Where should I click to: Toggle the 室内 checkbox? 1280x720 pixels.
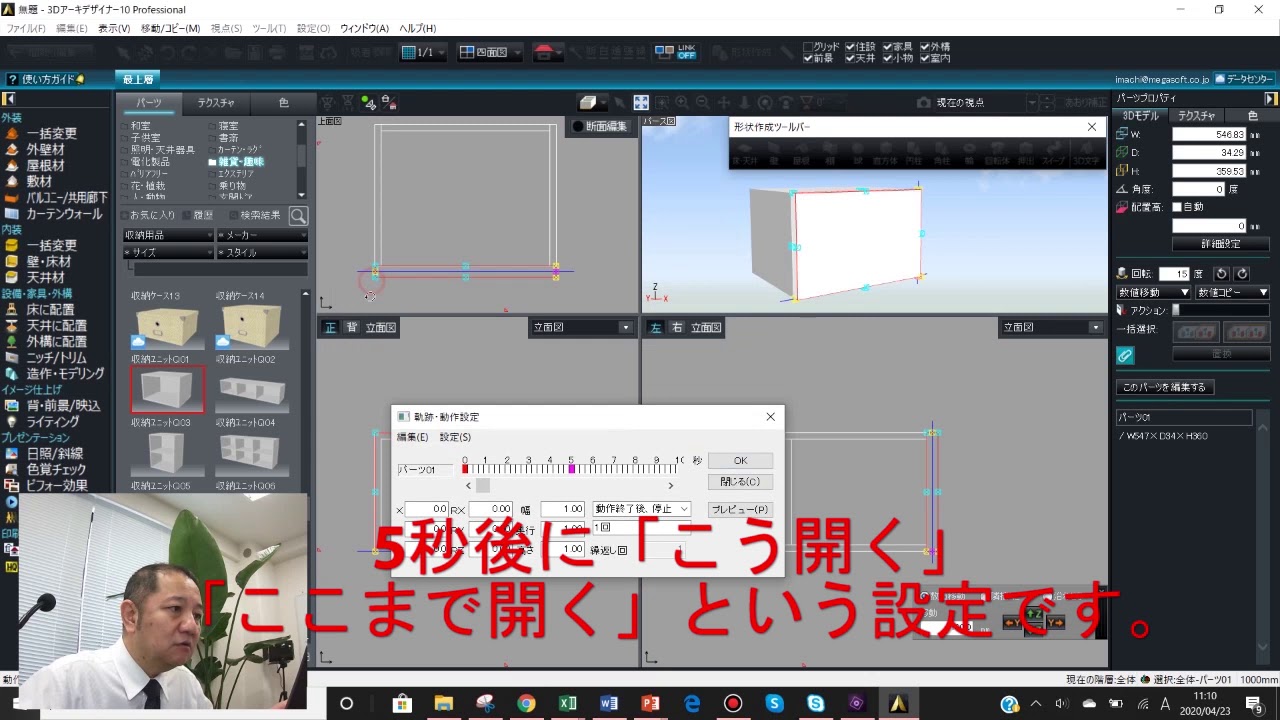(925, 59)
